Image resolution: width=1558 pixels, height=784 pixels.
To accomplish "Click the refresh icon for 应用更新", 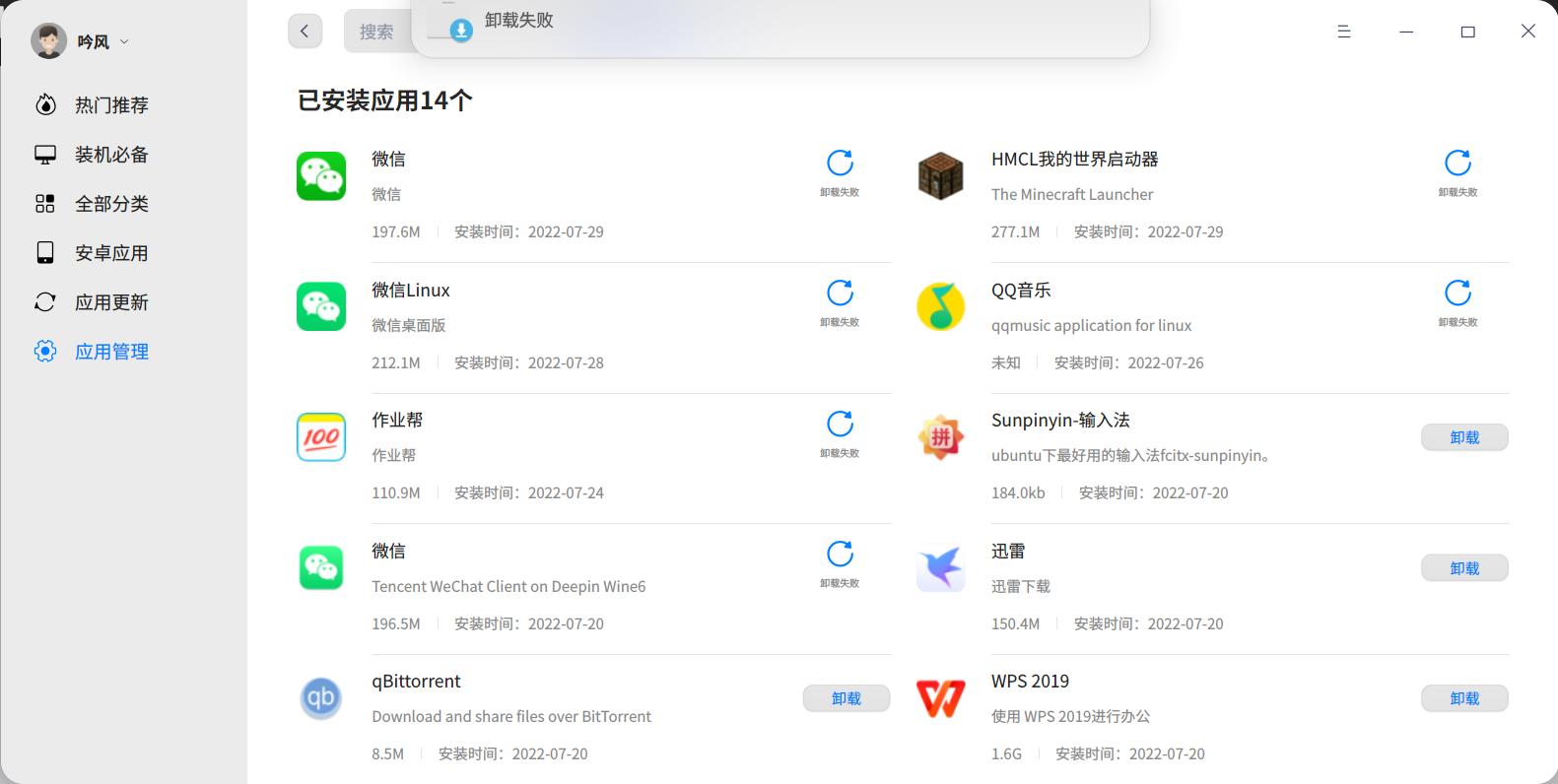I will click(x=45, y=302).
